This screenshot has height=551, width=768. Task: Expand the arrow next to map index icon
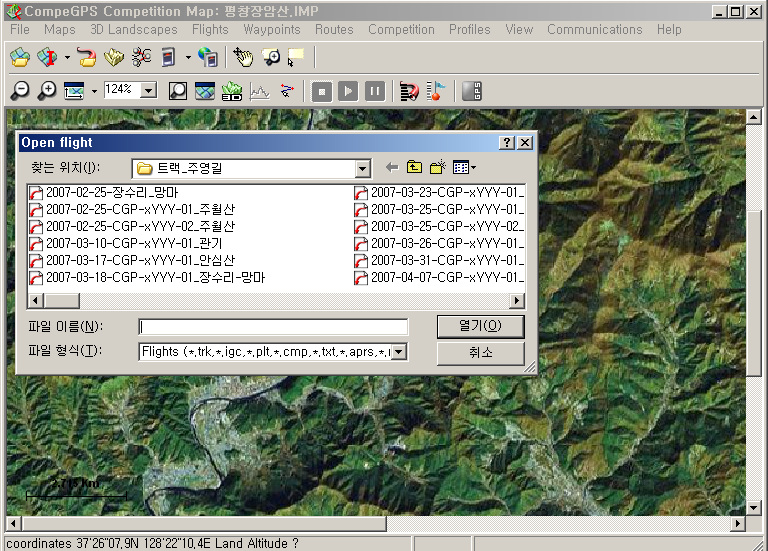click(67, 57)
